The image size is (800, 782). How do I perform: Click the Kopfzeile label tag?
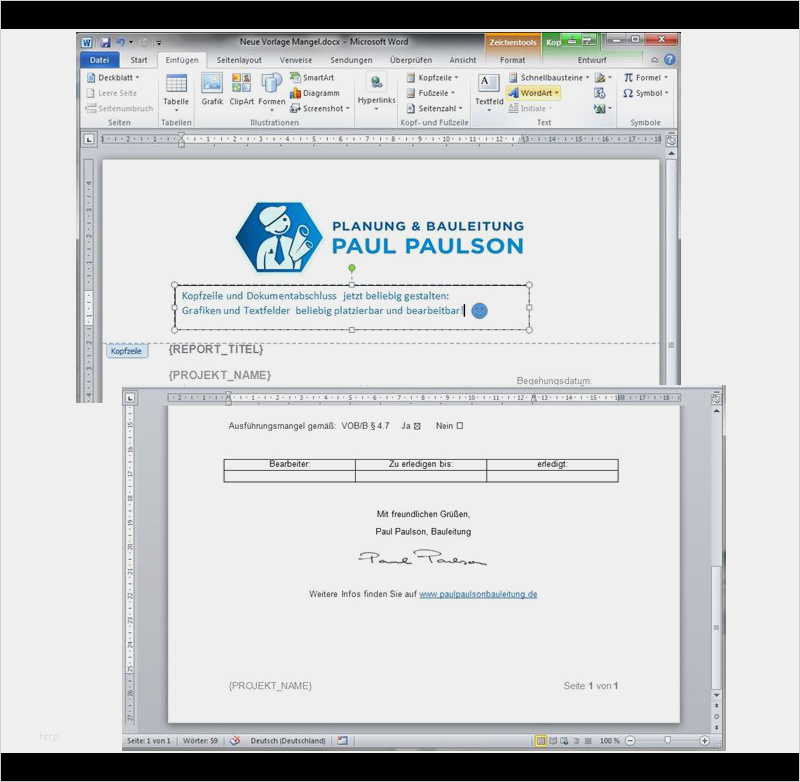point(127,351)
